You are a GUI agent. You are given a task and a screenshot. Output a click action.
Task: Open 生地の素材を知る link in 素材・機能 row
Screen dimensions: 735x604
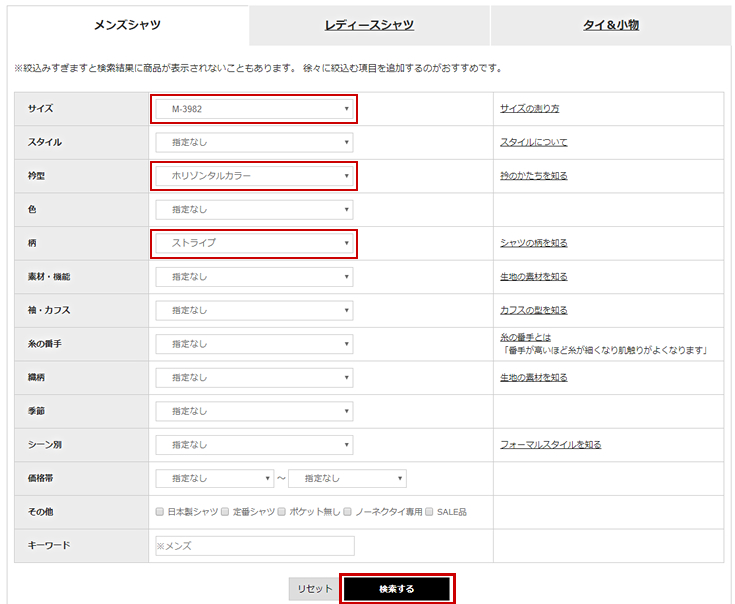[x=533, y=277]
